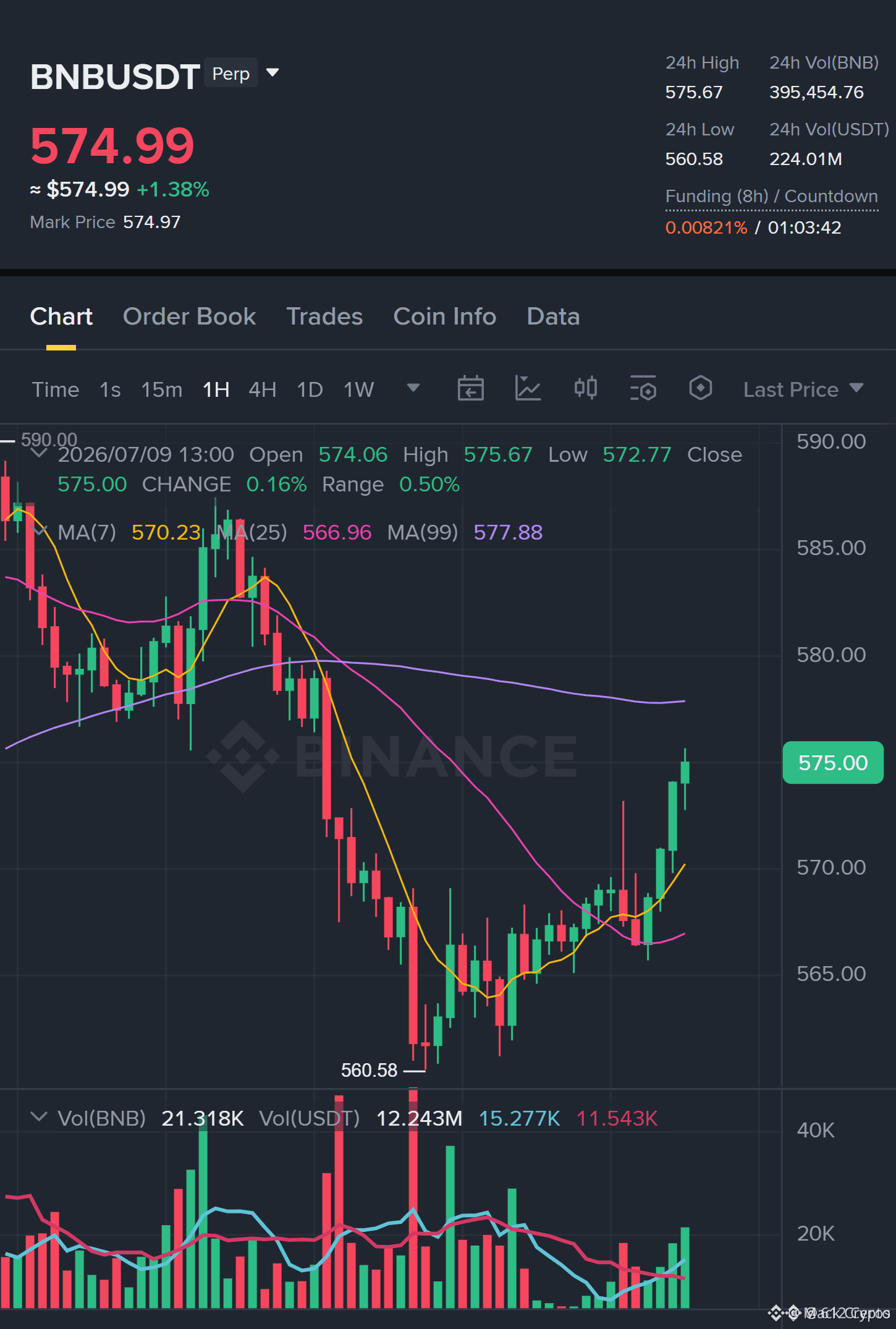The height and width of the screenshot is (1329, 896).
Task: Select the Time line chart interval
Action: click(x=56, y=389)
